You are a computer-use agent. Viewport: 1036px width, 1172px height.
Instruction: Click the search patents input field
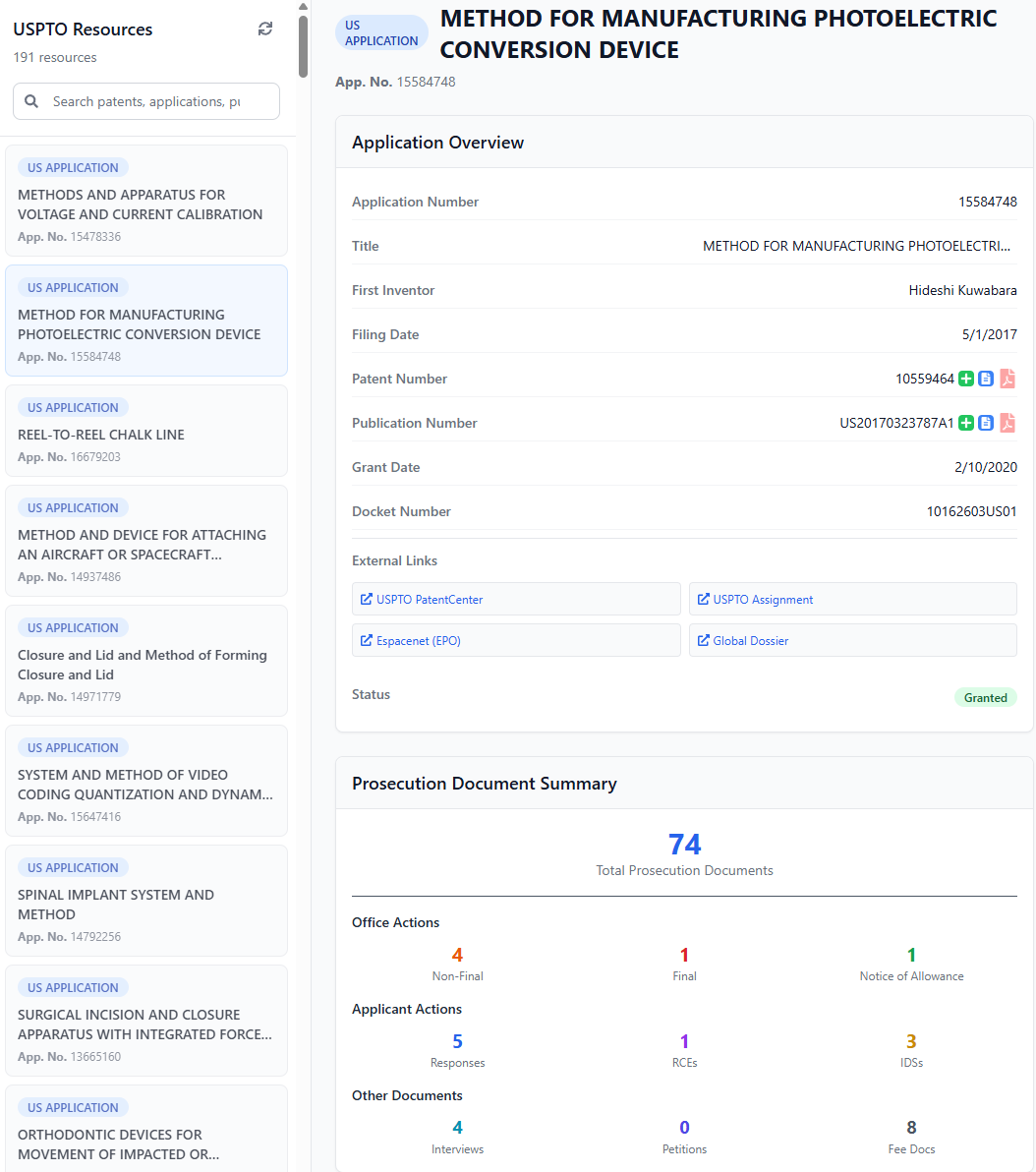click(x=157, y=101)
